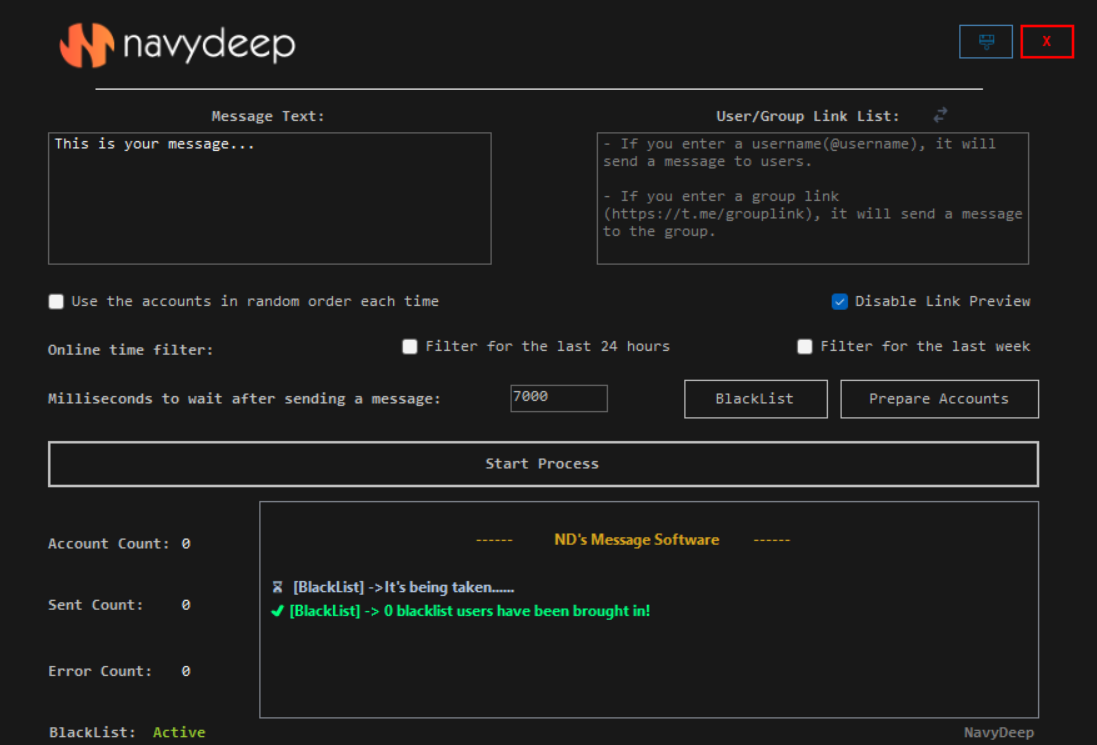Click the green Active BlackList status
The image size is (1097, 745).
click(x=179, y=732)
